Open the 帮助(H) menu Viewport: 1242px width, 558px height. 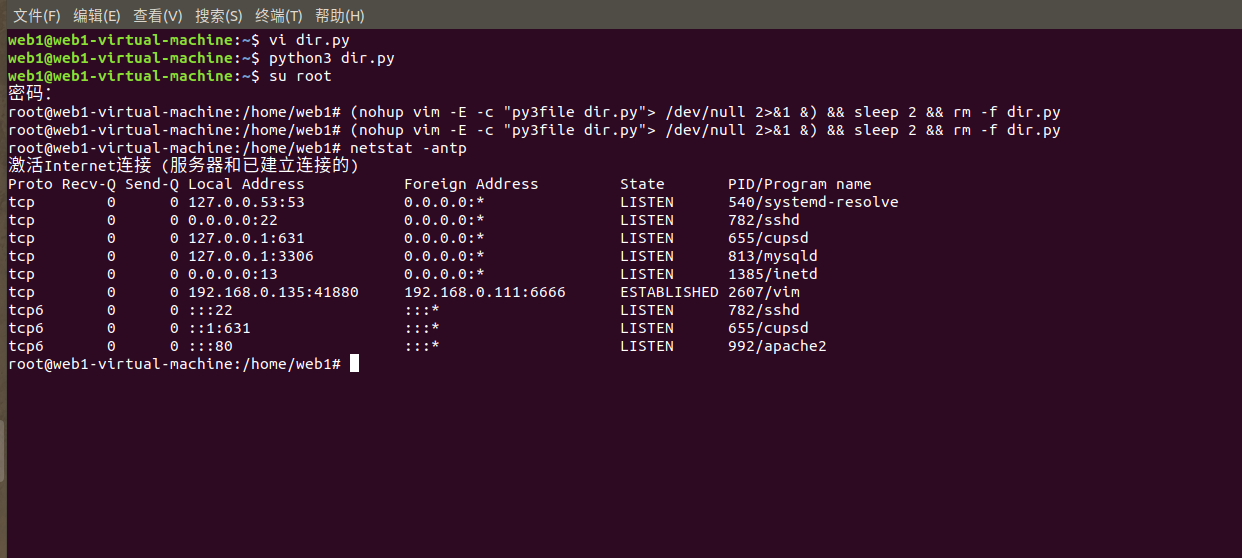pos(339,16)
